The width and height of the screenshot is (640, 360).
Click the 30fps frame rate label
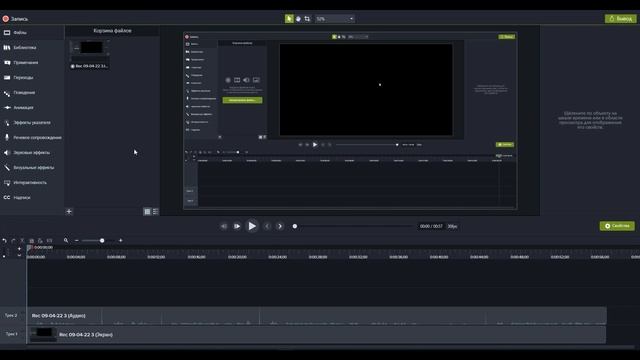(x=452, y=226)
